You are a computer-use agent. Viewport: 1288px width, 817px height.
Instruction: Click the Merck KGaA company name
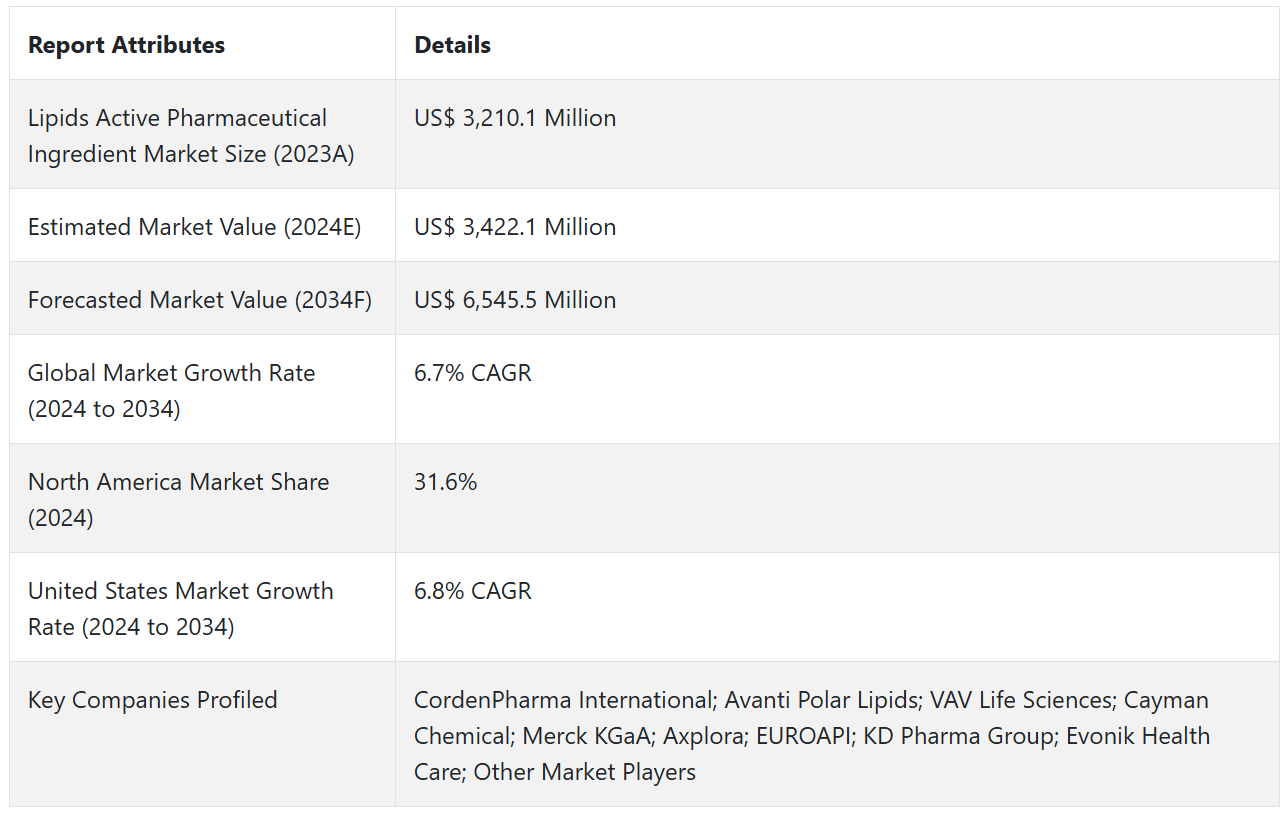point(585,736)
